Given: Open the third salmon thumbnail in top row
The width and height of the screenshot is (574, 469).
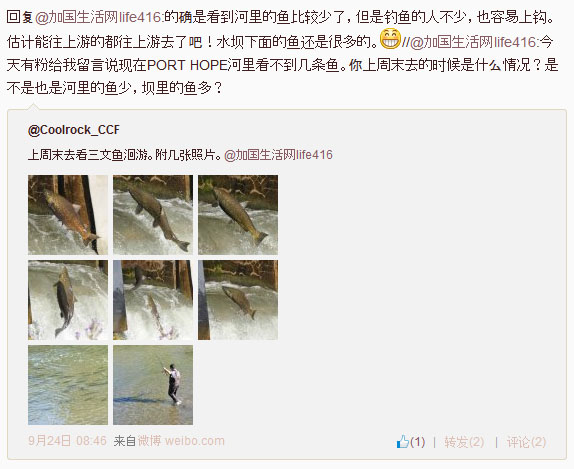Looking at the screenshot, I should [238, 215].
